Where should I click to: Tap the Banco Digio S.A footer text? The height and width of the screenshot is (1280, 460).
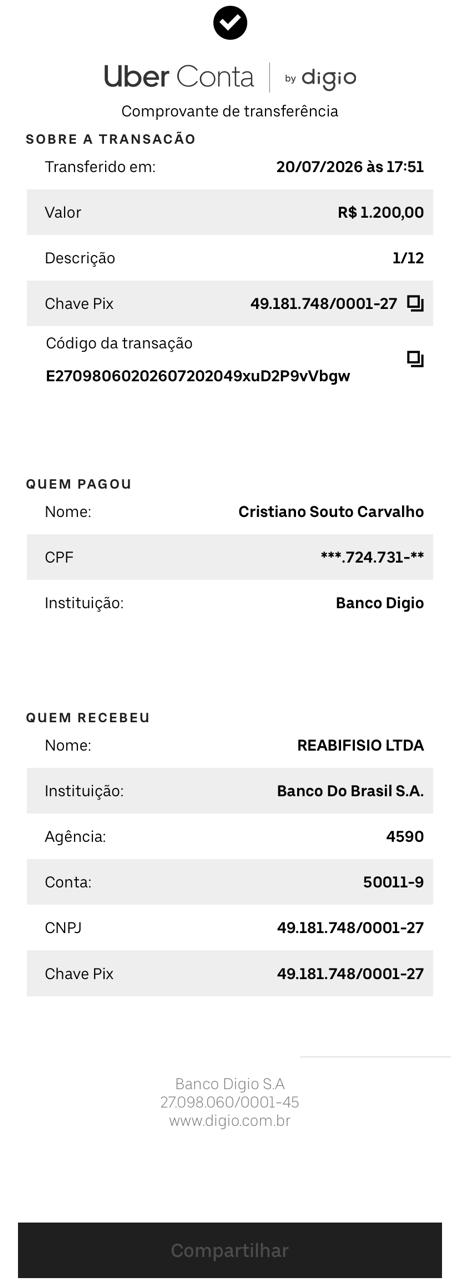tap(230, 1084)
